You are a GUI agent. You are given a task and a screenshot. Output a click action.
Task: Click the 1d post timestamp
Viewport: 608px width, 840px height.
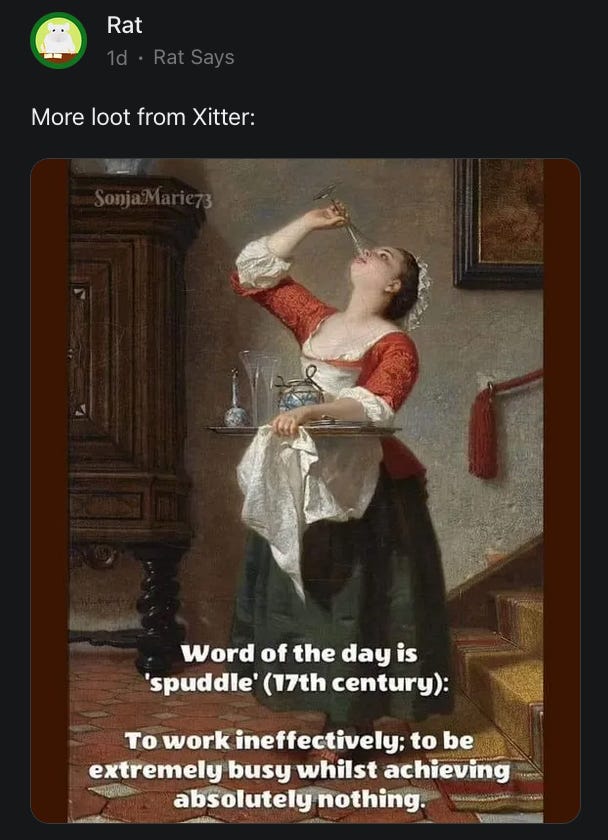[x=117, y=58]
